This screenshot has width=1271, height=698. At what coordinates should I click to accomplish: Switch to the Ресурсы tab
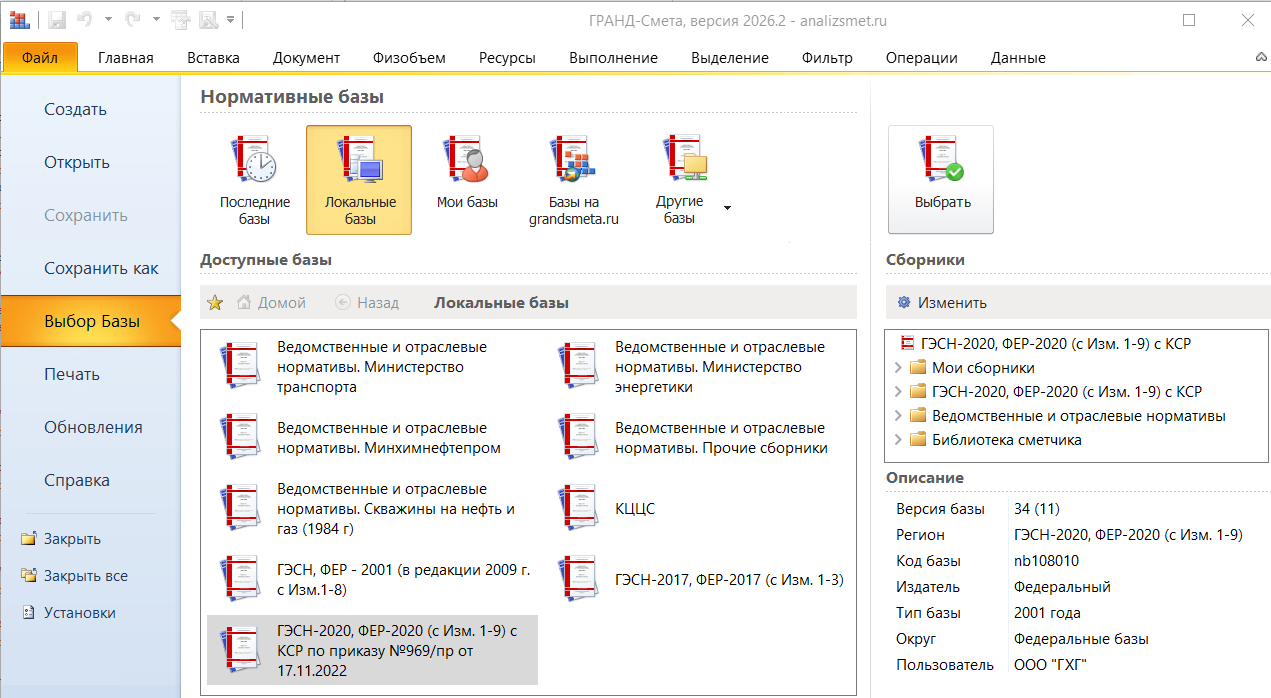click(507, 57)
